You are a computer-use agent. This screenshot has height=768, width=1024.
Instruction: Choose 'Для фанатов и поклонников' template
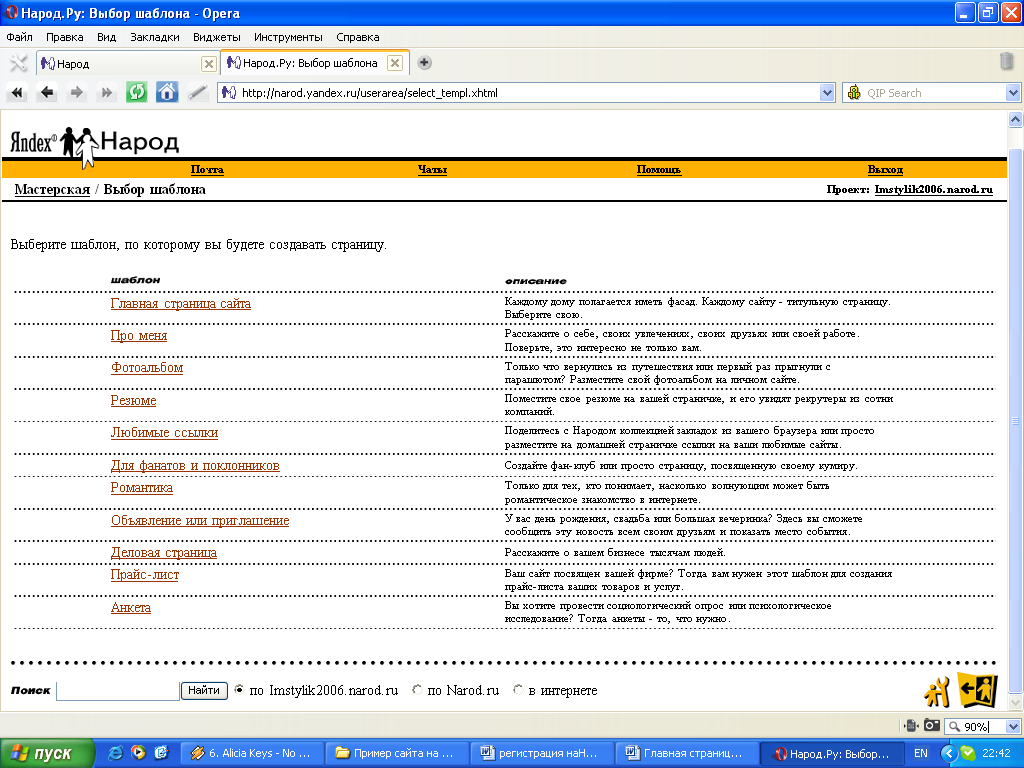click(x=195, y=466)
